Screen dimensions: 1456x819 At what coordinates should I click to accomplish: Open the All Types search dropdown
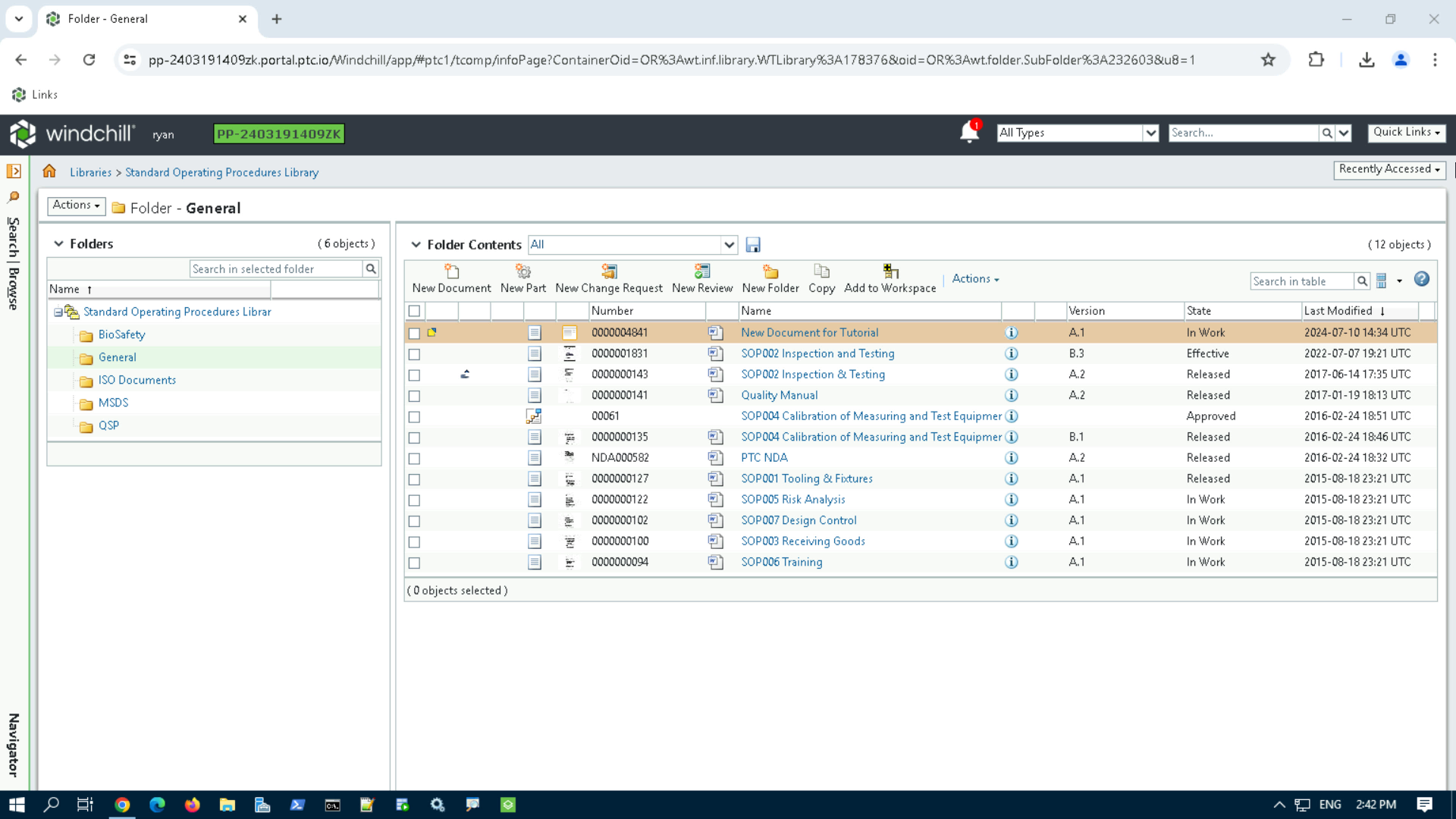[x=1151, y=132]
